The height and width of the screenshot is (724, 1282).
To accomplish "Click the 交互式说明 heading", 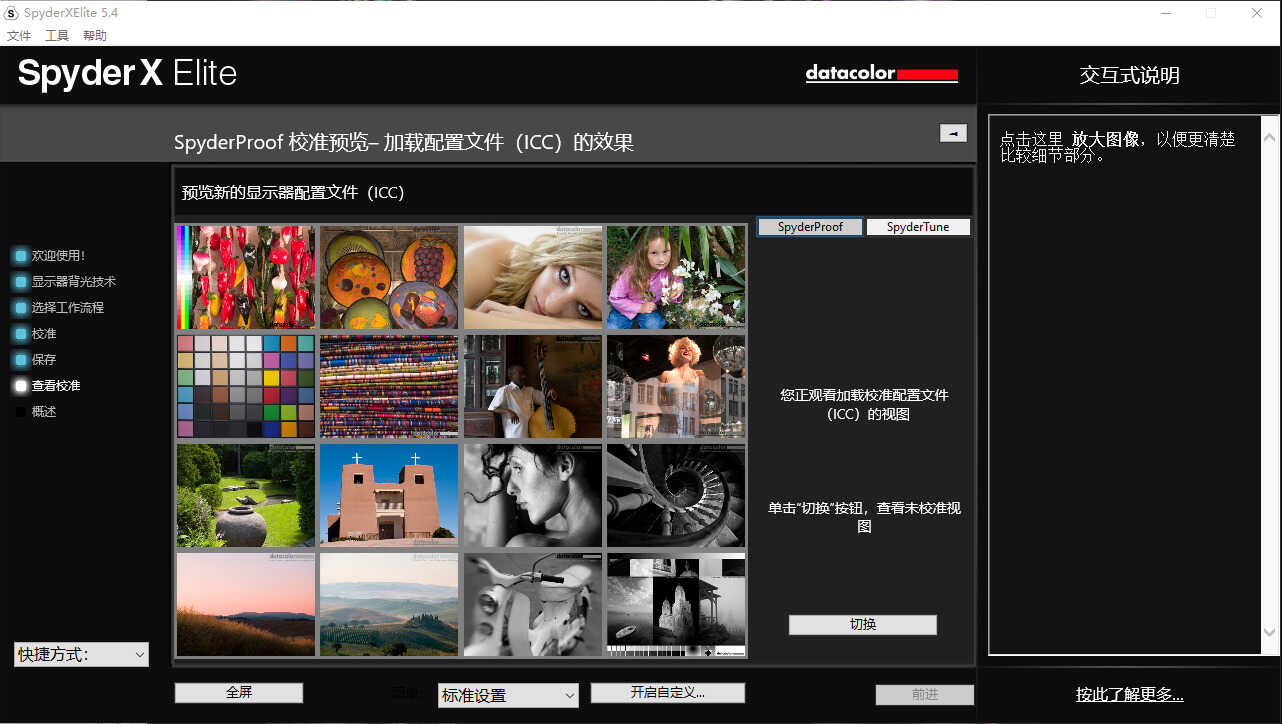I will pyautogui.click(x=1130, y=76).
